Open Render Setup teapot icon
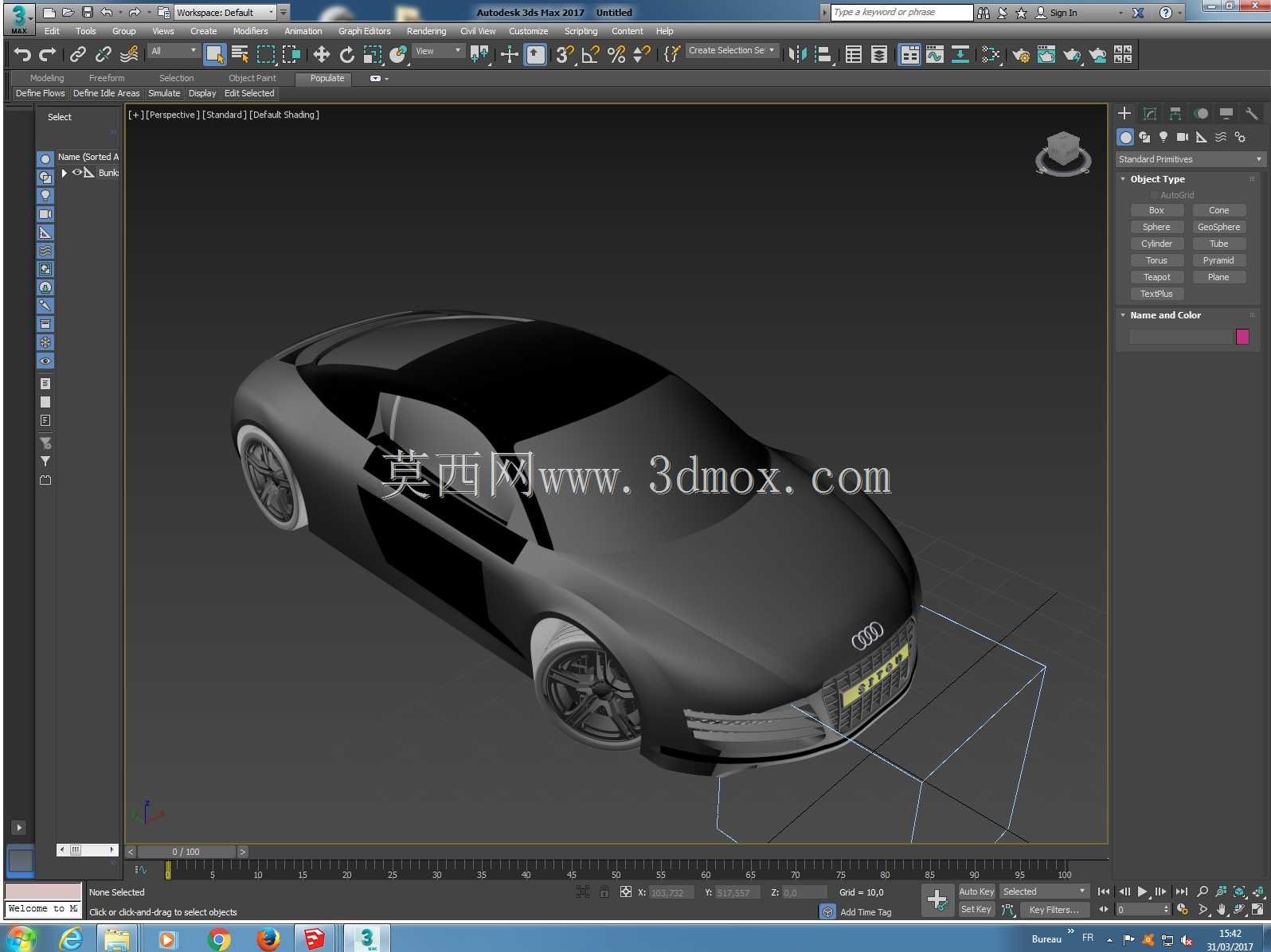 1021,54
